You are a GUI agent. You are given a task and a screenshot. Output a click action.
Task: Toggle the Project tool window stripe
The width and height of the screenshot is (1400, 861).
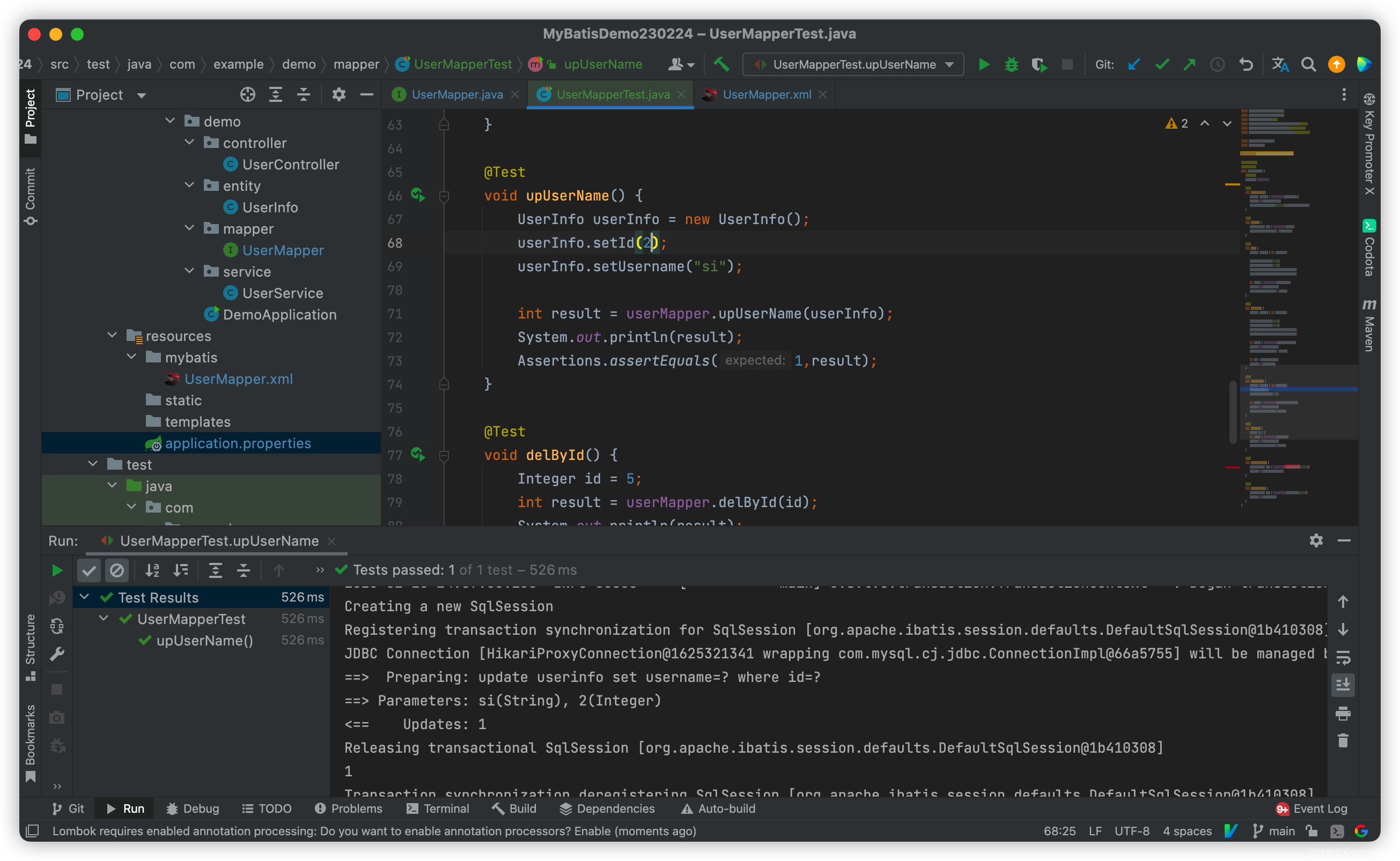(30, 117)
